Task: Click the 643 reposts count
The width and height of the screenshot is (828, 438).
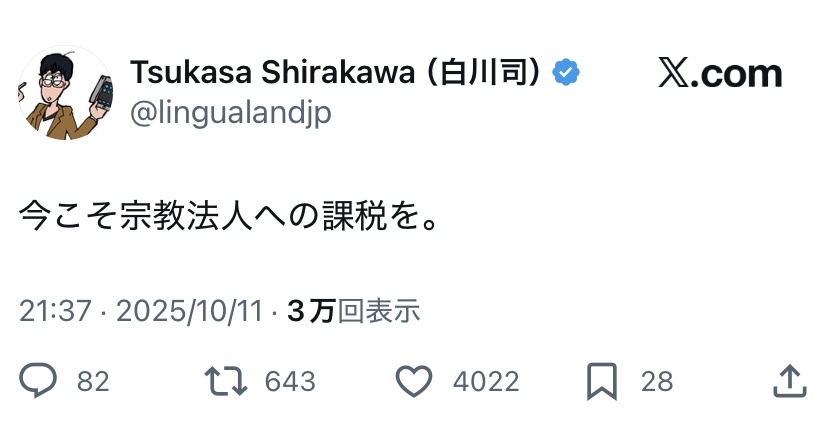Action: 290,381
